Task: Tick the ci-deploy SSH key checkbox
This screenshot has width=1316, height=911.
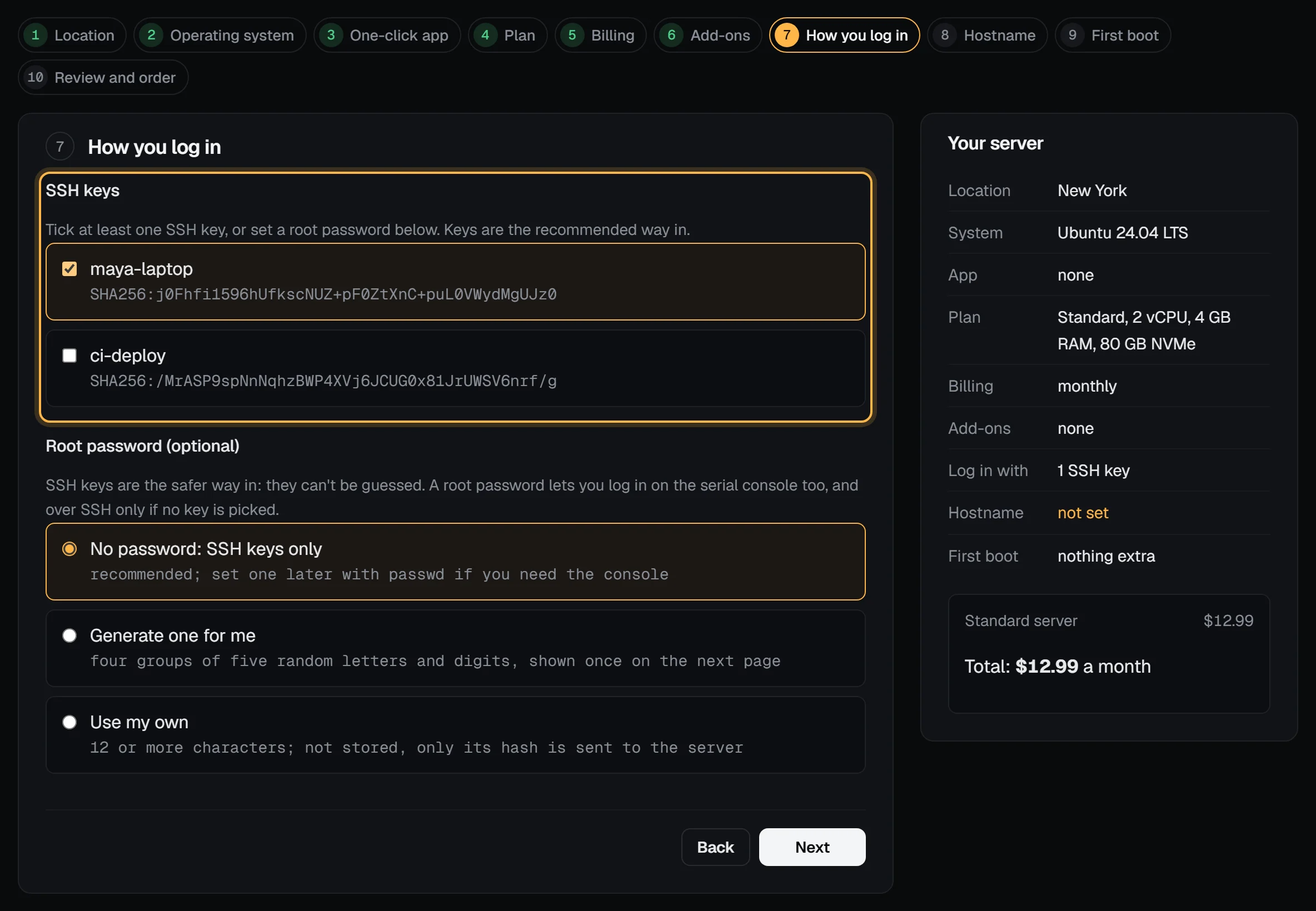Action: point(69,356)
